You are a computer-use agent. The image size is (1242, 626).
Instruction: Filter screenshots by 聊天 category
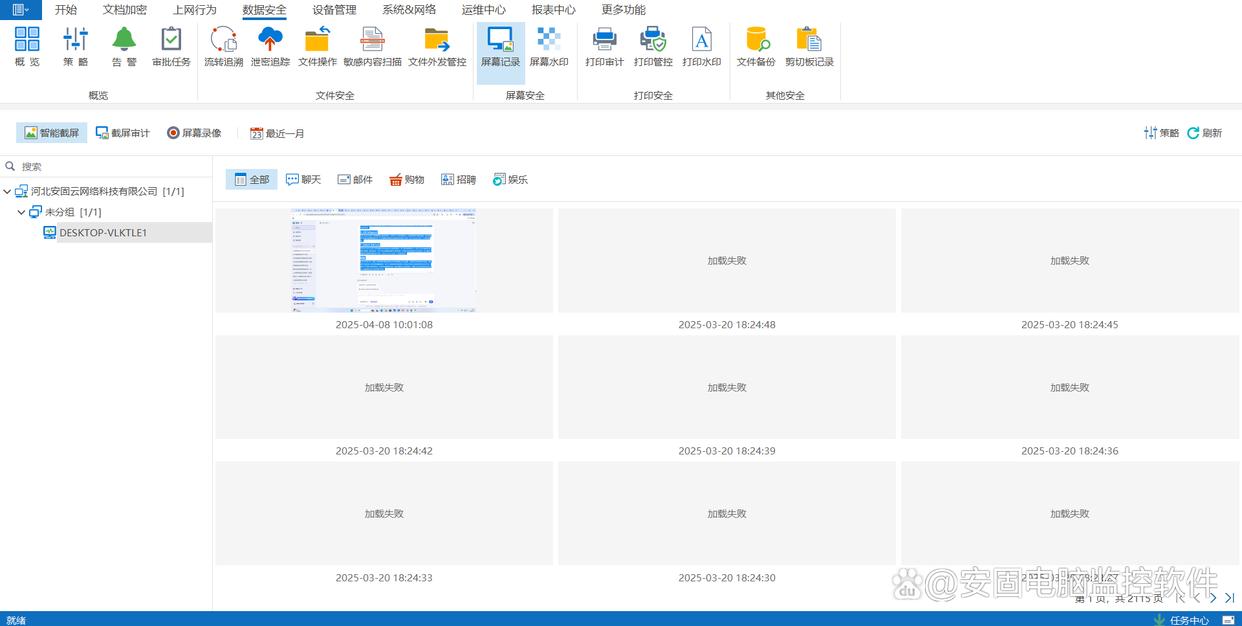[x=303, y=180]
